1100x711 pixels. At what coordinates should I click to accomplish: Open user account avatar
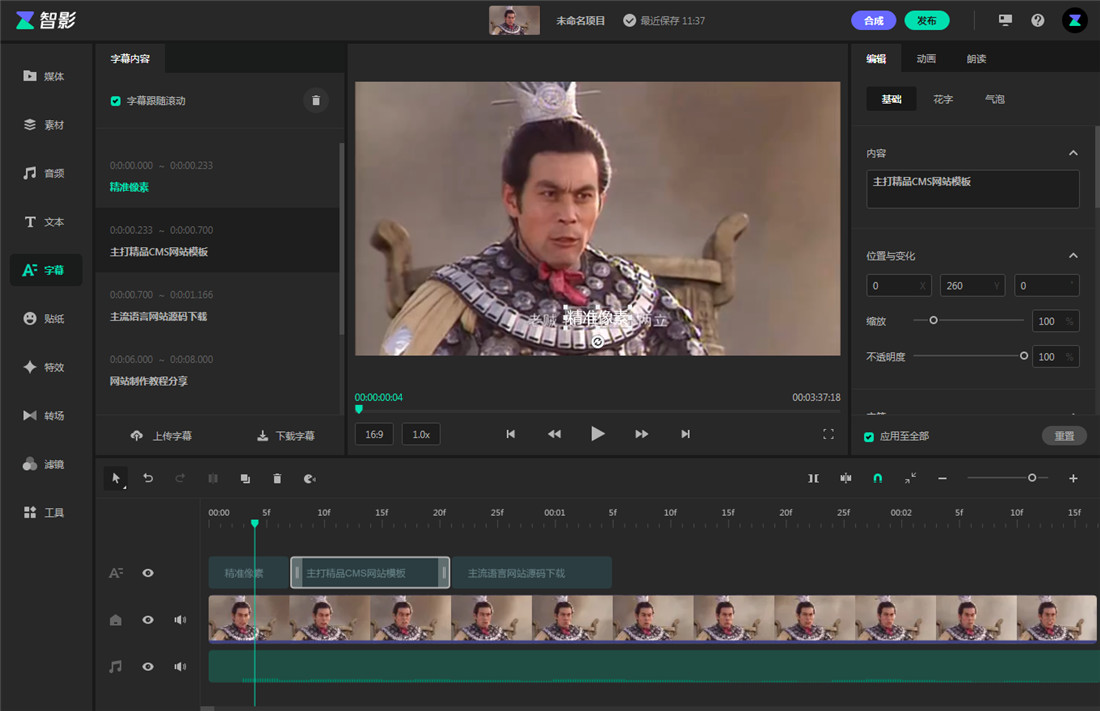pos(1074,20)
